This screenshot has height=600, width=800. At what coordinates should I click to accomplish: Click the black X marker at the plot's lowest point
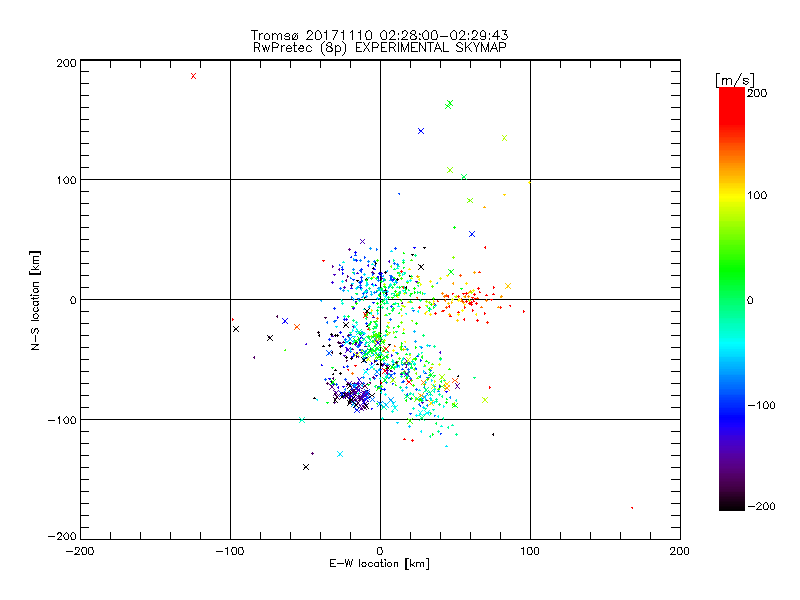point(306,467)
